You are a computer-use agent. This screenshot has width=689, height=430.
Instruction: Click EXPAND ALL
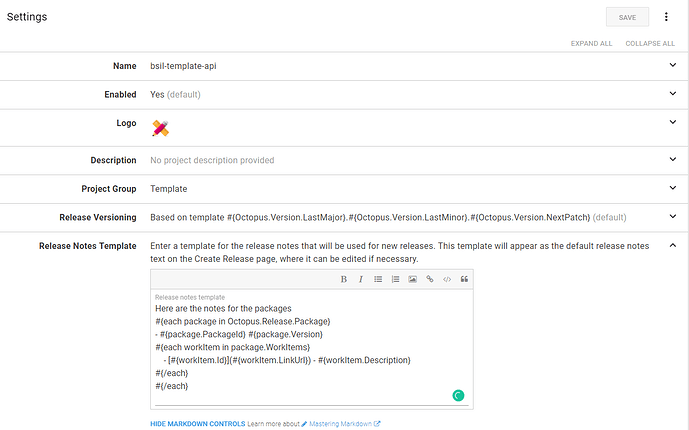point(591,43)
